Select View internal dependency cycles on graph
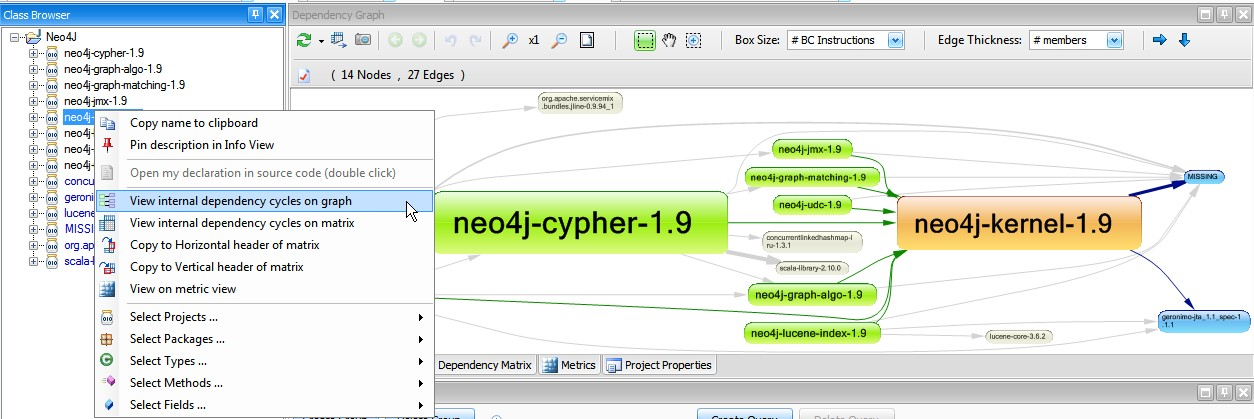 coord(264,201)
